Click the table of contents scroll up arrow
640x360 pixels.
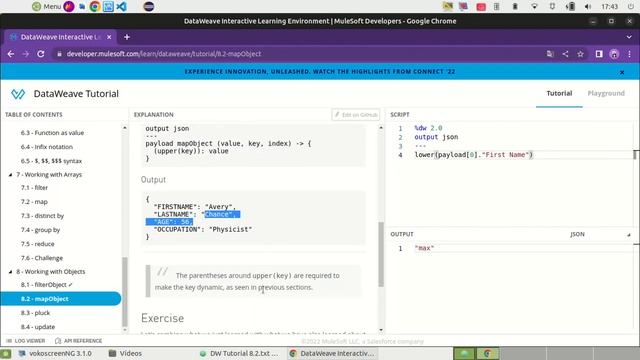[124, 128]
